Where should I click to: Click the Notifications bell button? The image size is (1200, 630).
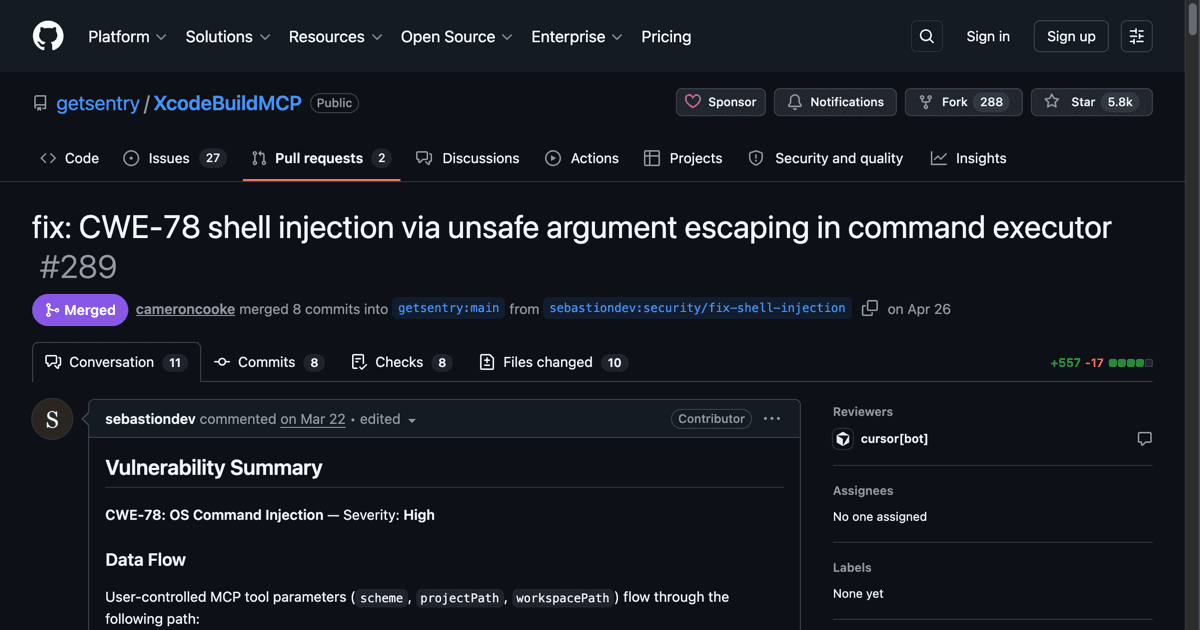pos(835,102)
